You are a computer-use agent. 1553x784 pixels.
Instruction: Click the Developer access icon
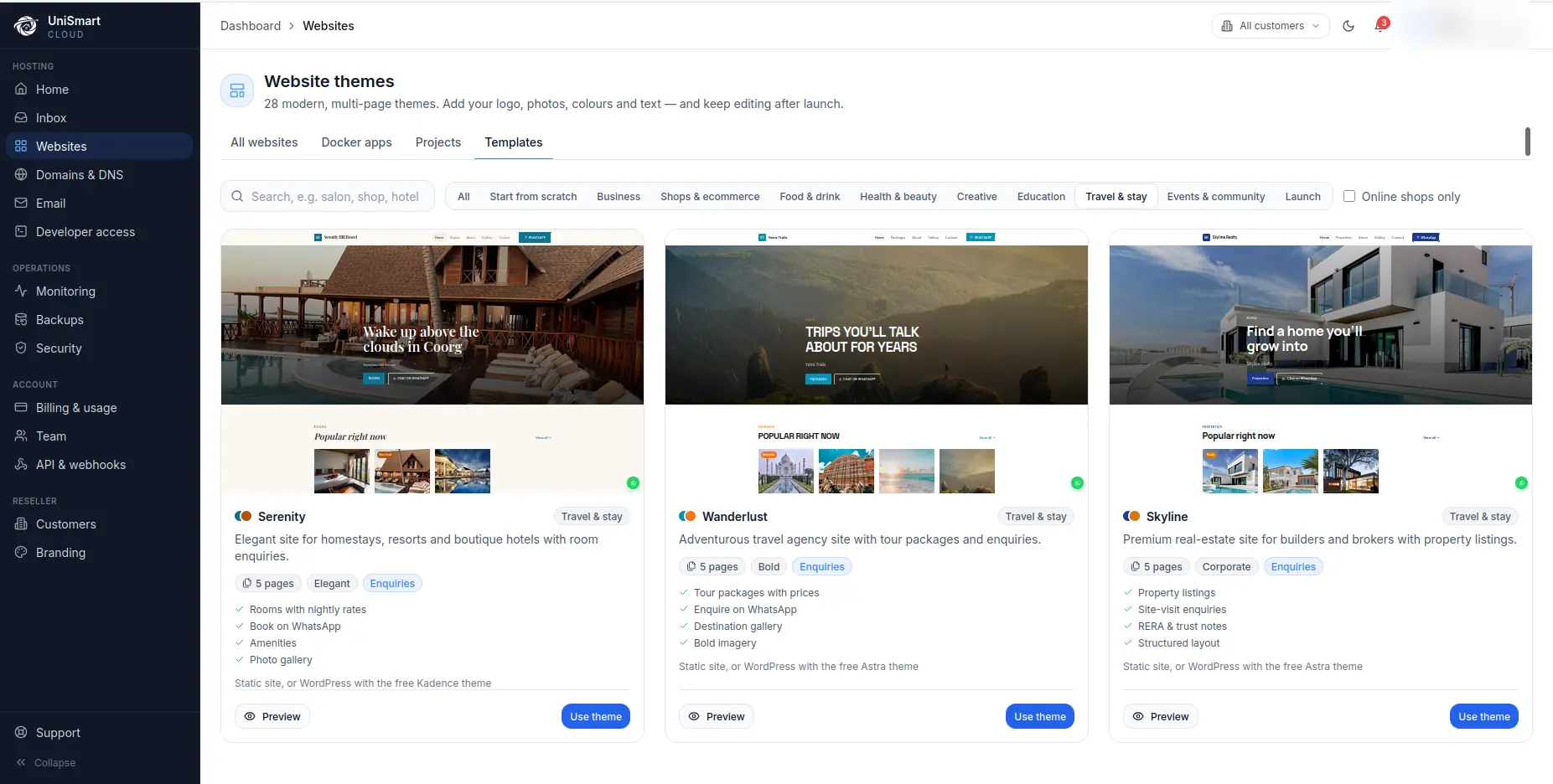tap(21, 231)
